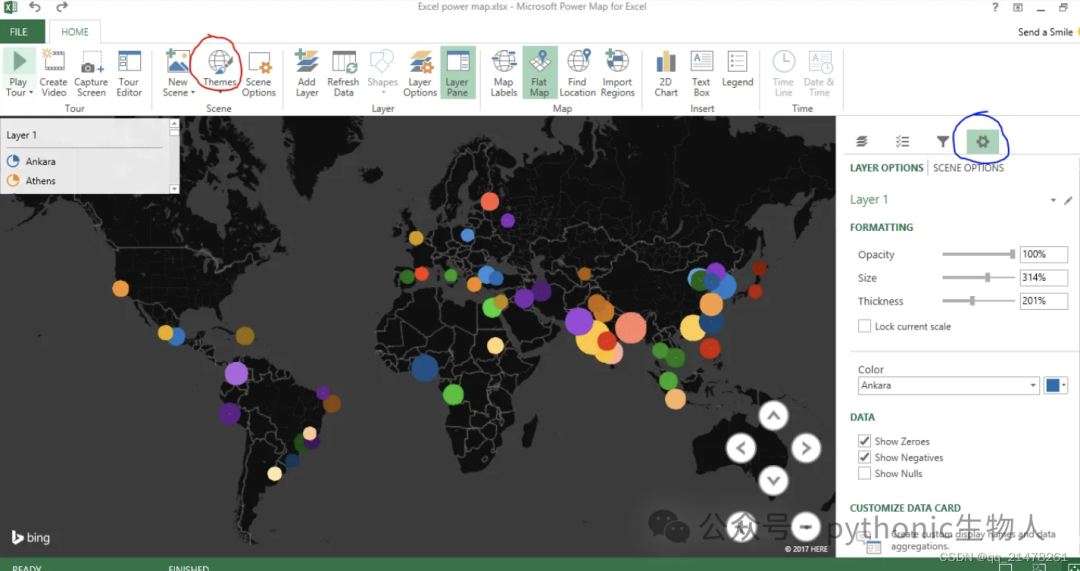
Task: Click New Scene icon
Action: coord(178,61)
